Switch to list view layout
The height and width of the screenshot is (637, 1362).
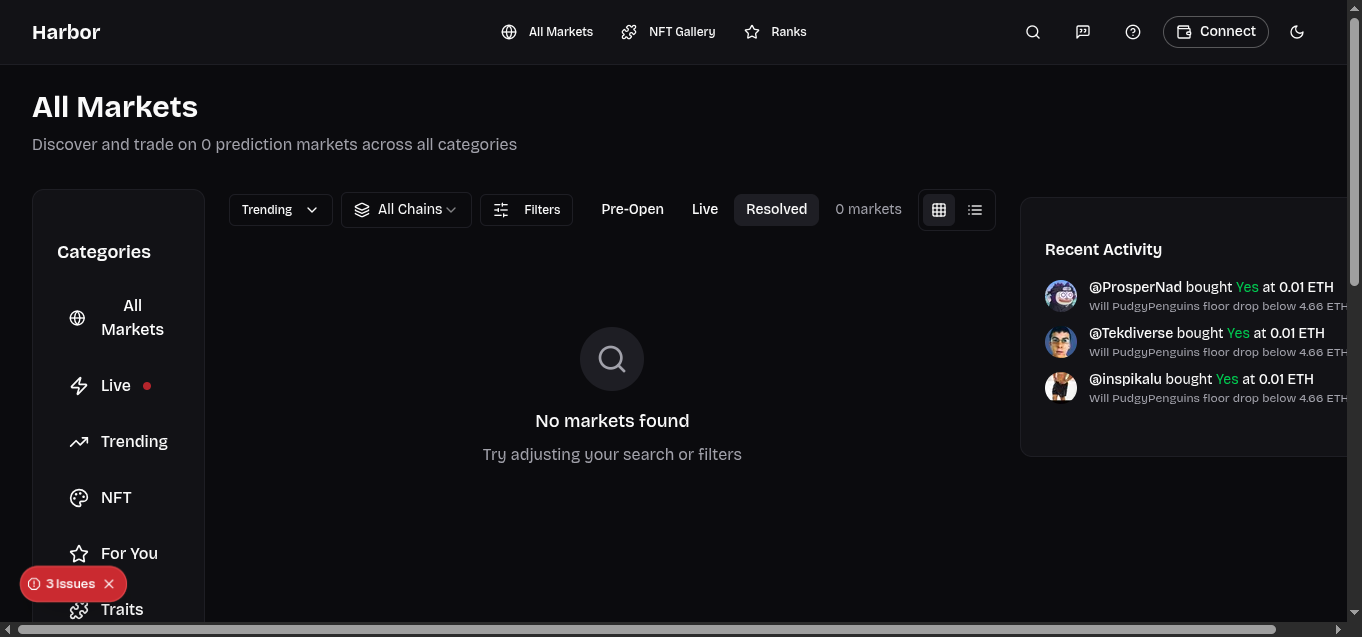pyautogui.click(x=975, y=209)
